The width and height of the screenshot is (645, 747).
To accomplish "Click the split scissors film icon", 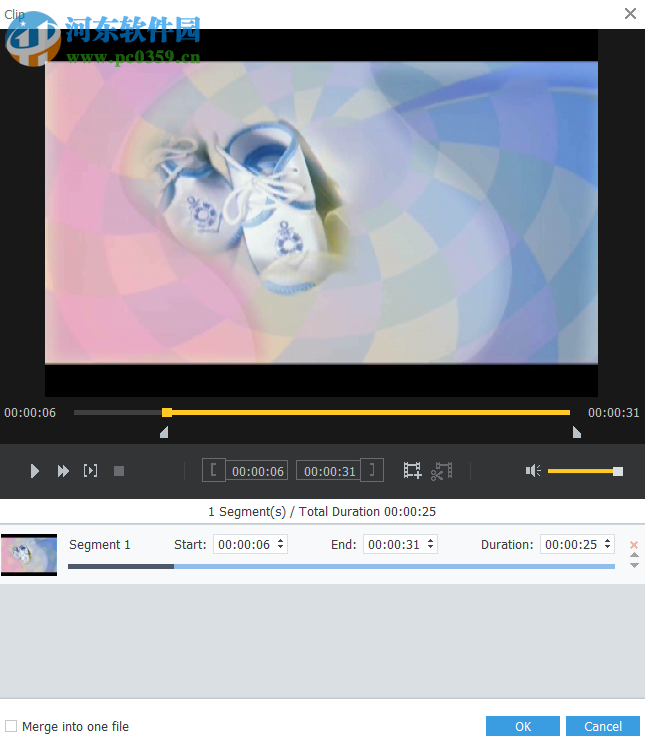I will tap(442, 471).
